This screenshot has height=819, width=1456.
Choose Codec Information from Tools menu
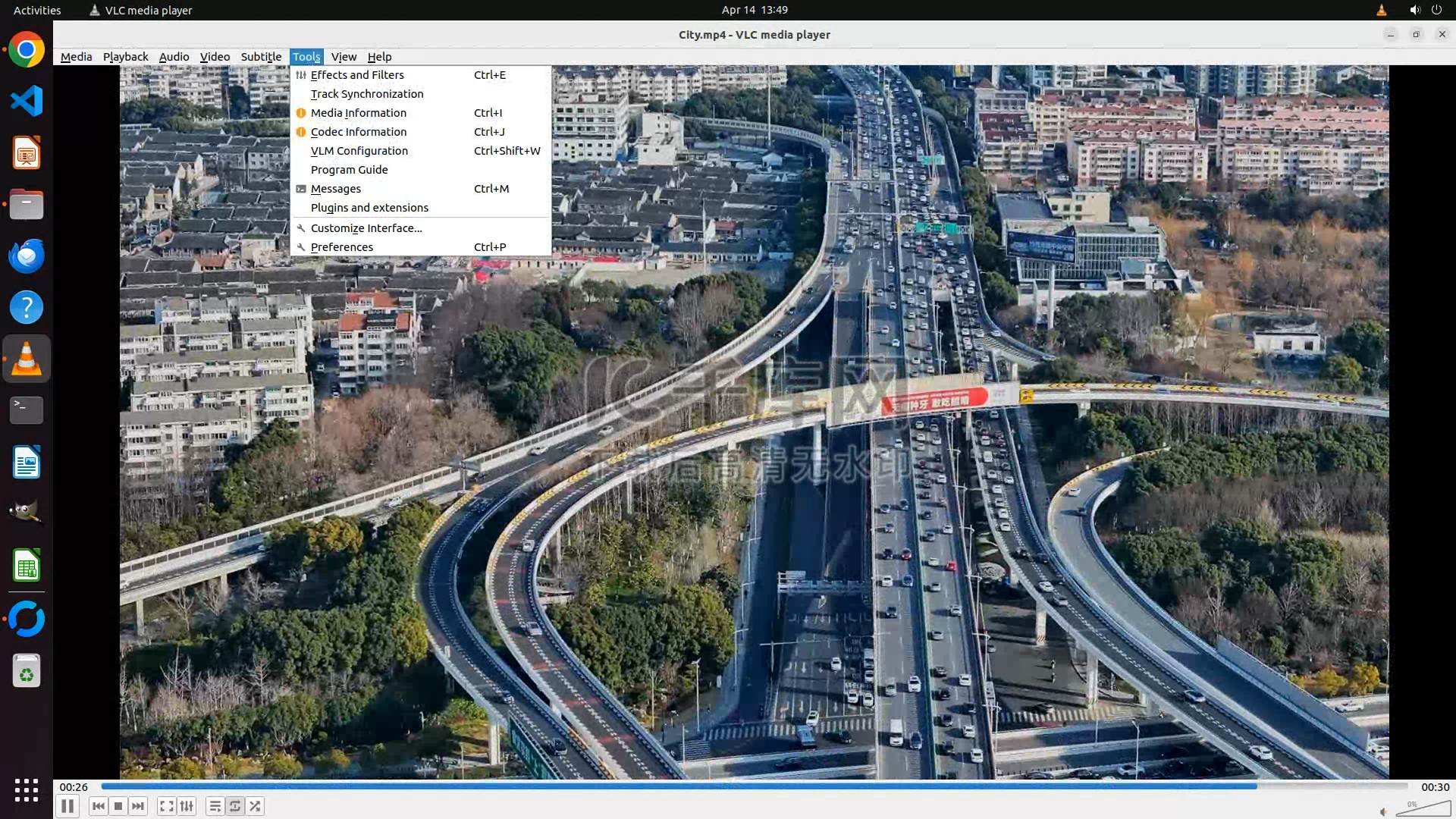pyautogui.click(x=359, y=132)
